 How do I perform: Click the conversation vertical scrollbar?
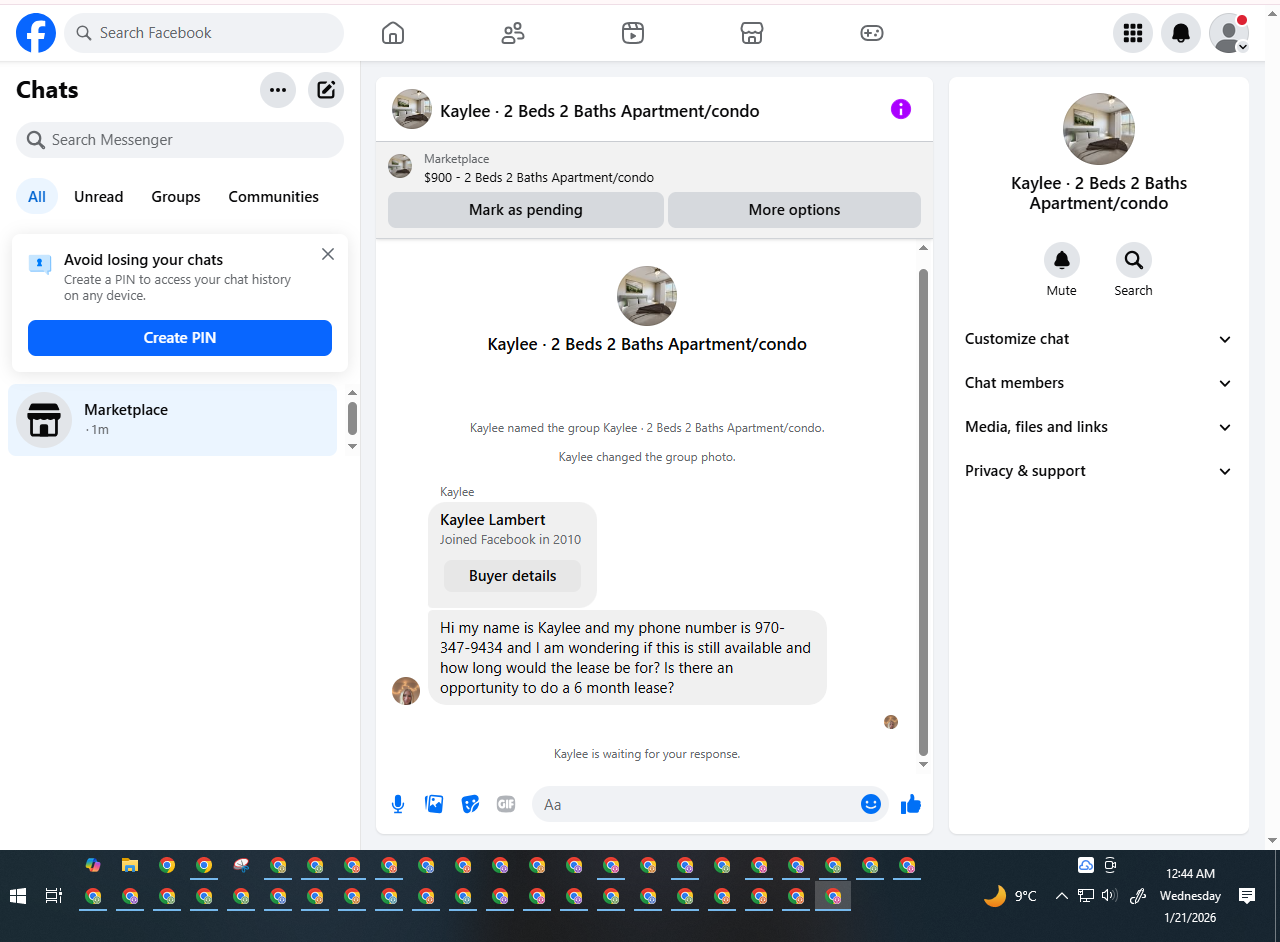924,510
